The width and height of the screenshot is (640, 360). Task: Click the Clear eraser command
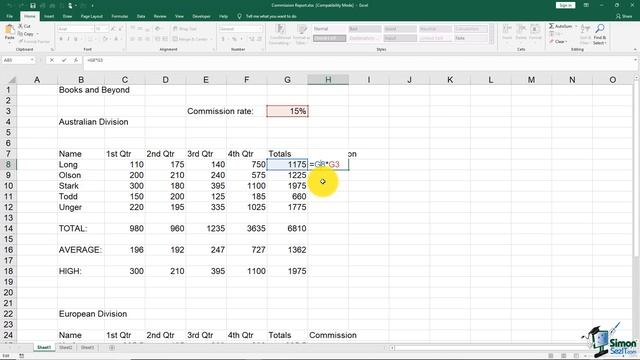click(x=557, y=41)
